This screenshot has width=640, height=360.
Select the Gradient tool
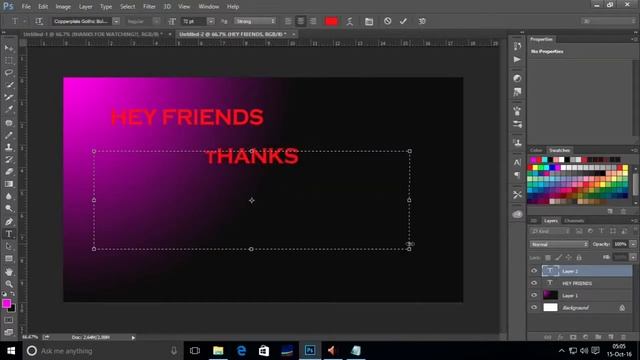click(x=9, y=184)
